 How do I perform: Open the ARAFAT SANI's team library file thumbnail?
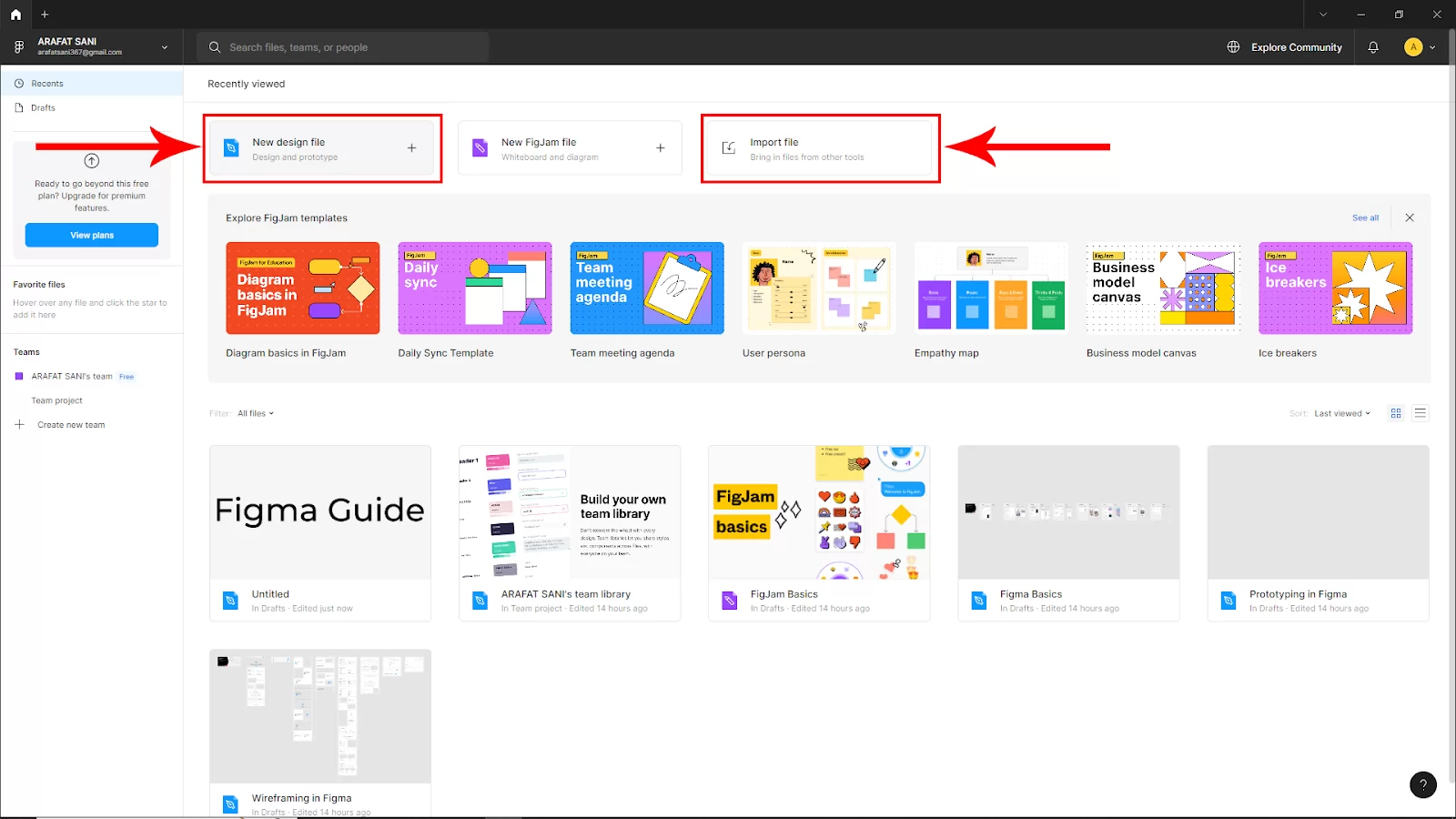click(570, 512)
